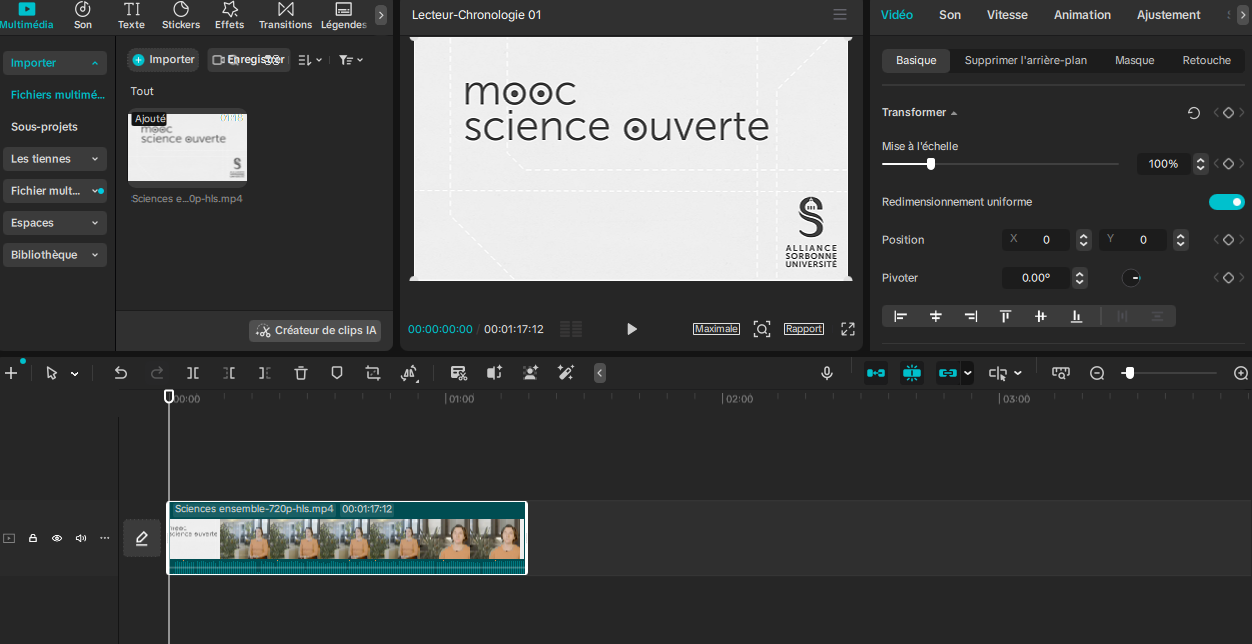1252x644 pixels.
Task: Toggle auto snapping on timeline
Action: (x=912, y=373)
